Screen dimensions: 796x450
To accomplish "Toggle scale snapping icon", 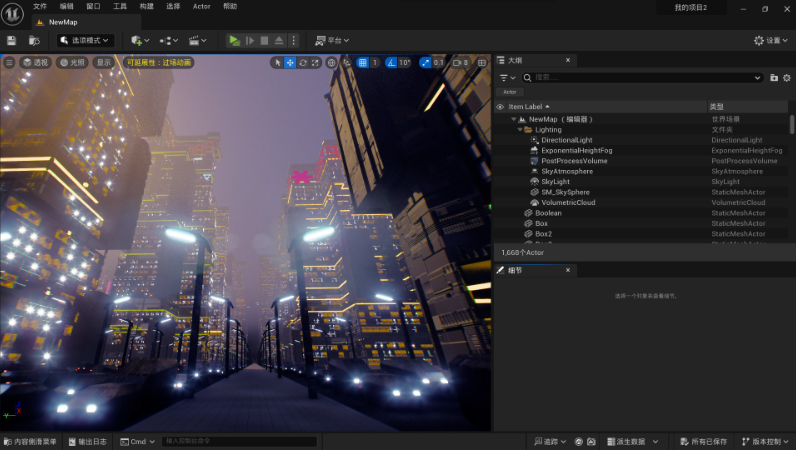I will [x=425, y=62].
